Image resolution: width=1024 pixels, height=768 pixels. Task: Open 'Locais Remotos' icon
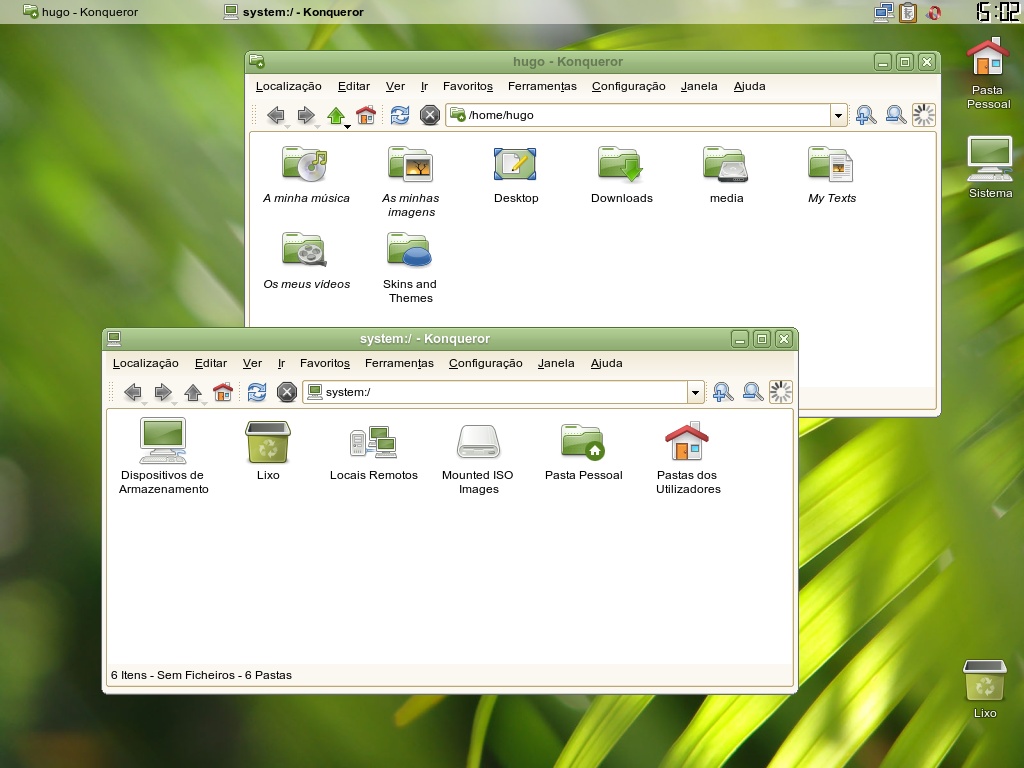(374, 451)
